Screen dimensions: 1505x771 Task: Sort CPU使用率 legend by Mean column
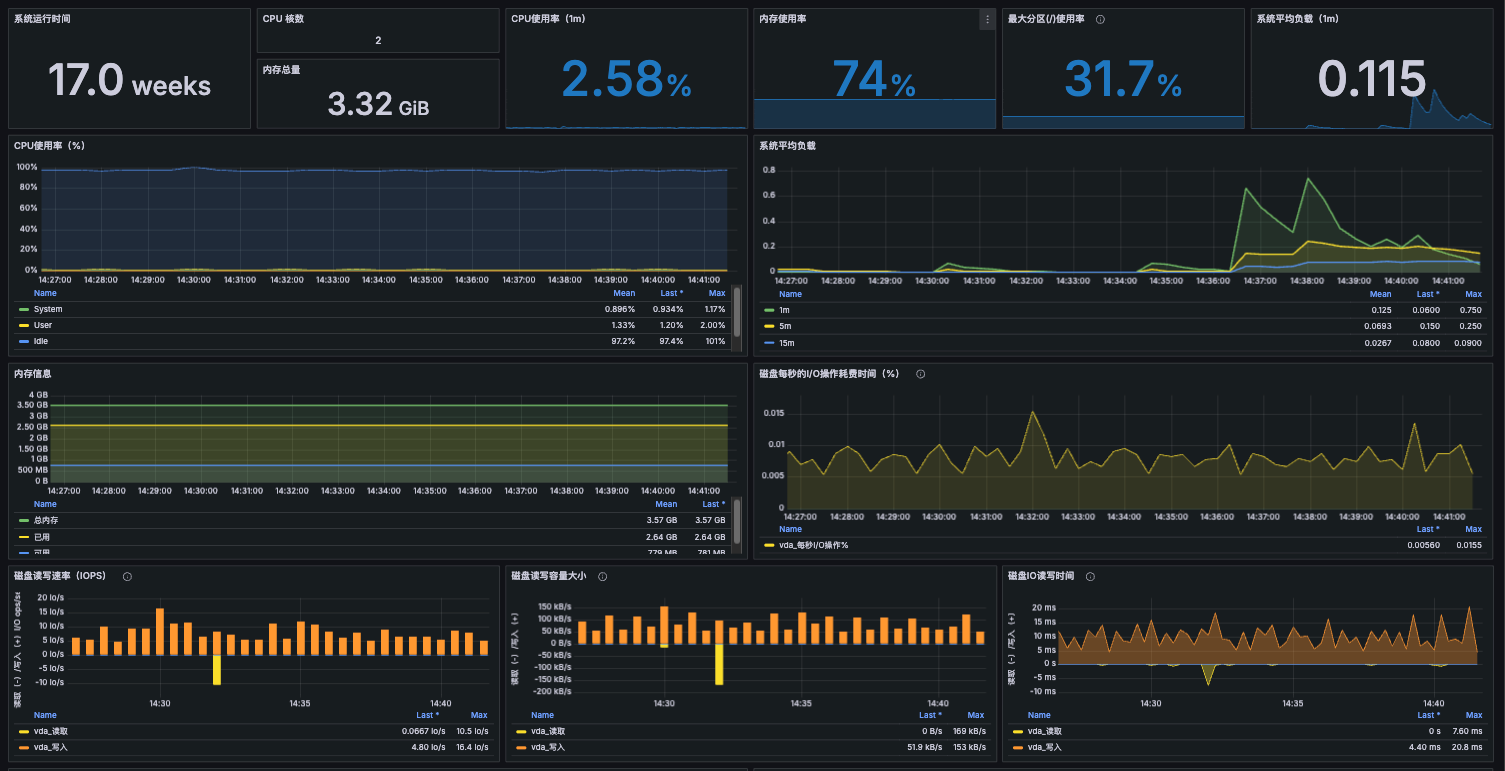[623, 293]
